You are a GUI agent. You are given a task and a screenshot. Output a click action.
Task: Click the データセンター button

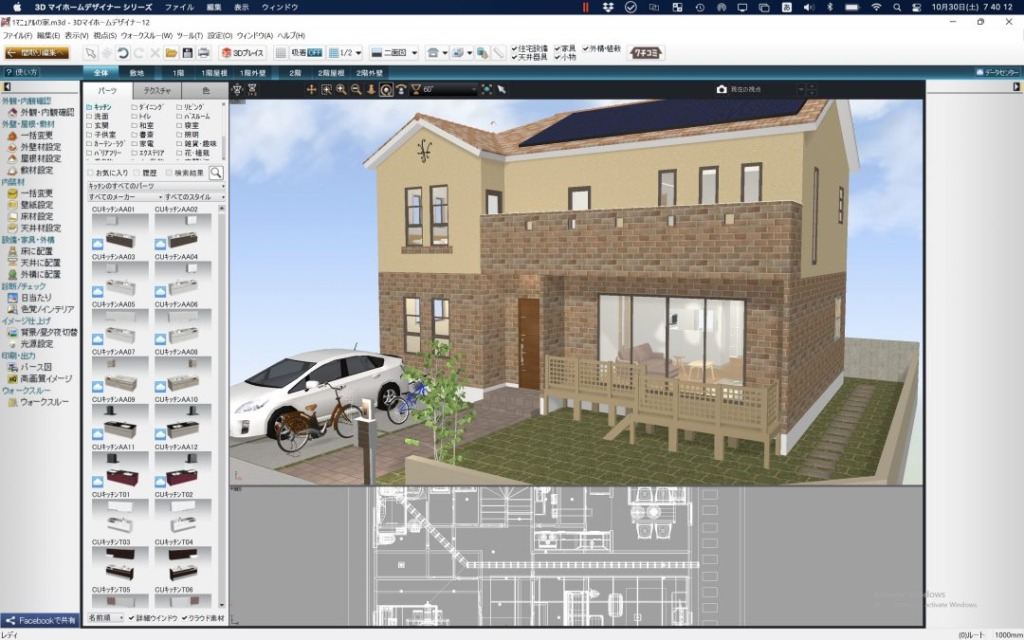(997, 72)
